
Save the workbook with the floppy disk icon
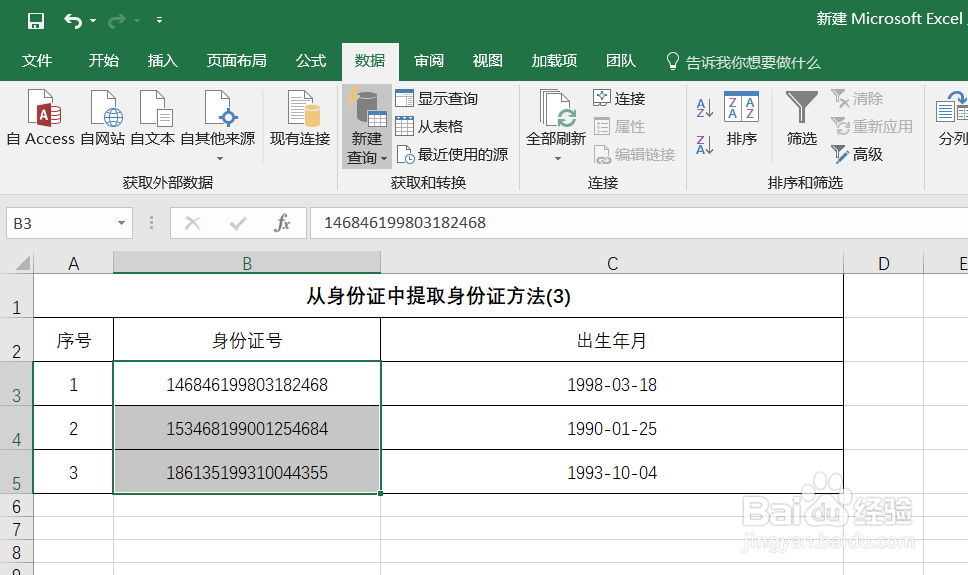point(36,21)
